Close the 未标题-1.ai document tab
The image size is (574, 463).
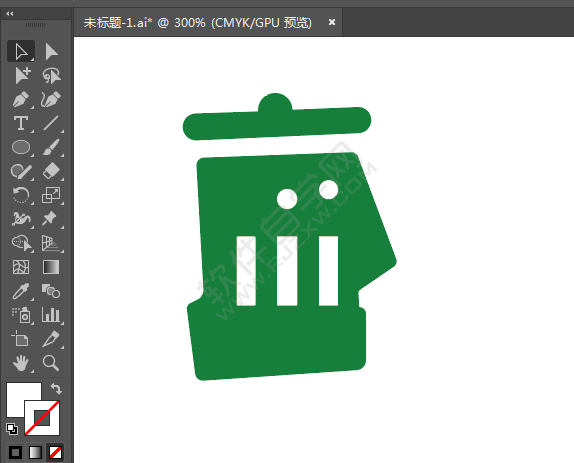[332, 22]
